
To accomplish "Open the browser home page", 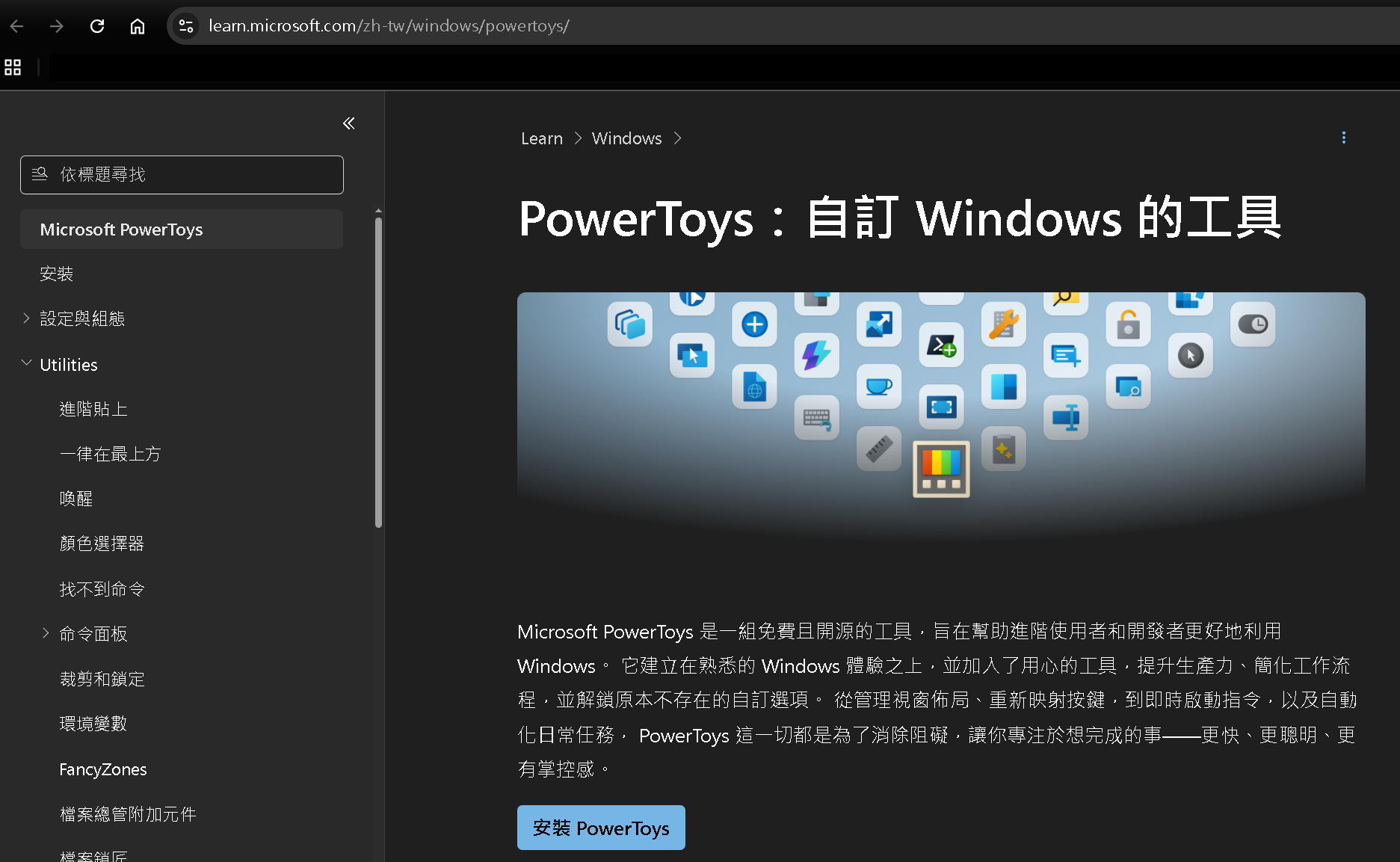I will click(138, 26).
